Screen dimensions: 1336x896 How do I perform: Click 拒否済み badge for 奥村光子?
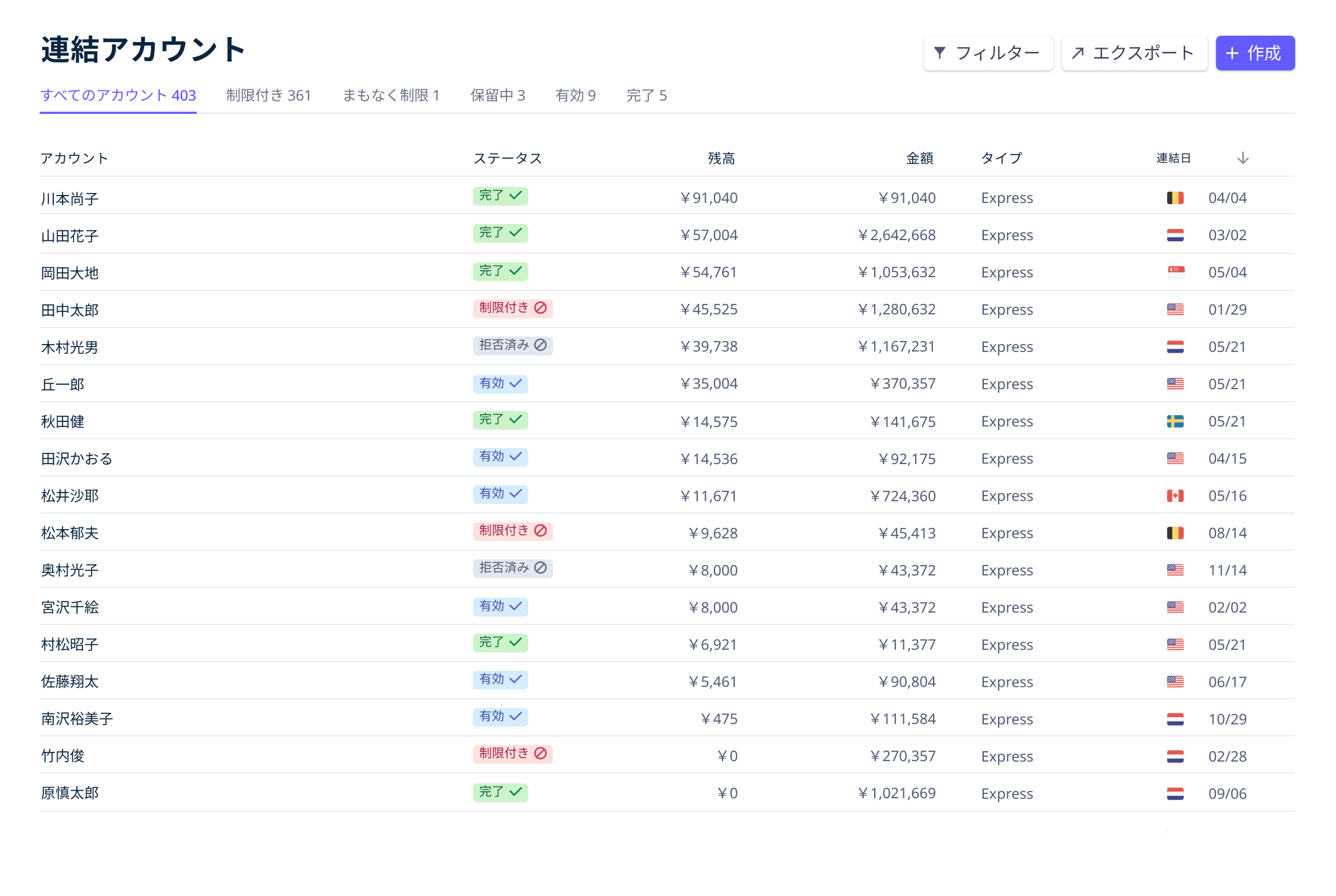tap(513, 567)
